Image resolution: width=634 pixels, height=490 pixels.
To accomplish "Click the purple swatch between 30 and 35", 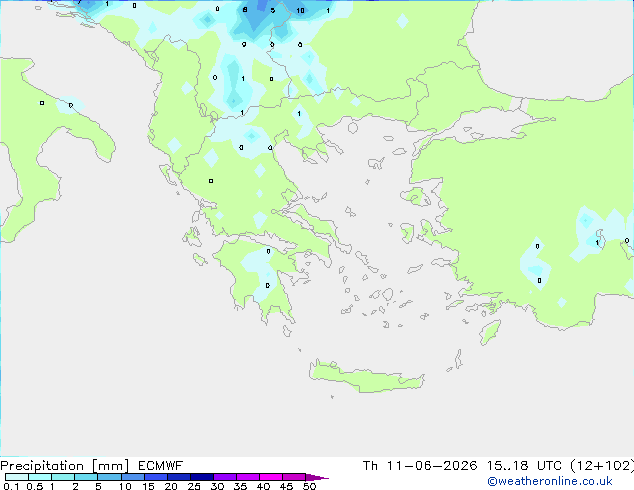I will (x=225, y=477).
